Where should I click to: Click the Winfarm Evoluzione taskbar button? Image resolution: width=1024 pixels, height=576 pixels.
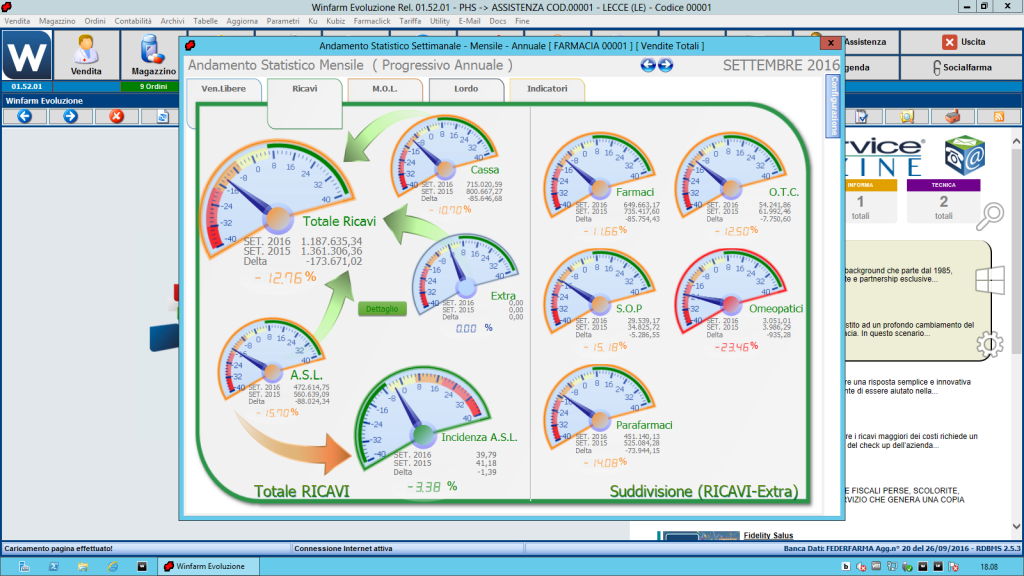[208, 566]
